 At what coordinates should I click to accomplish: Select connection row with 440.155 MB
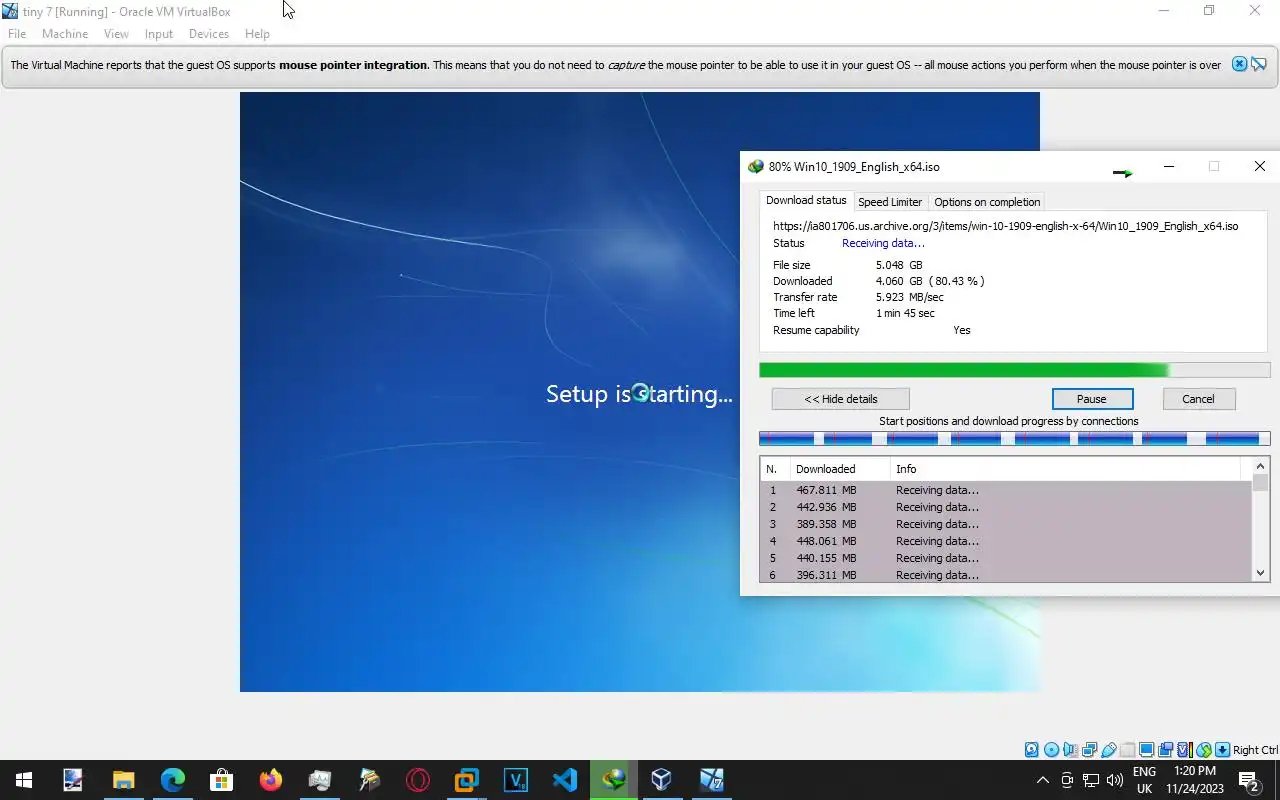(1006, 558)
